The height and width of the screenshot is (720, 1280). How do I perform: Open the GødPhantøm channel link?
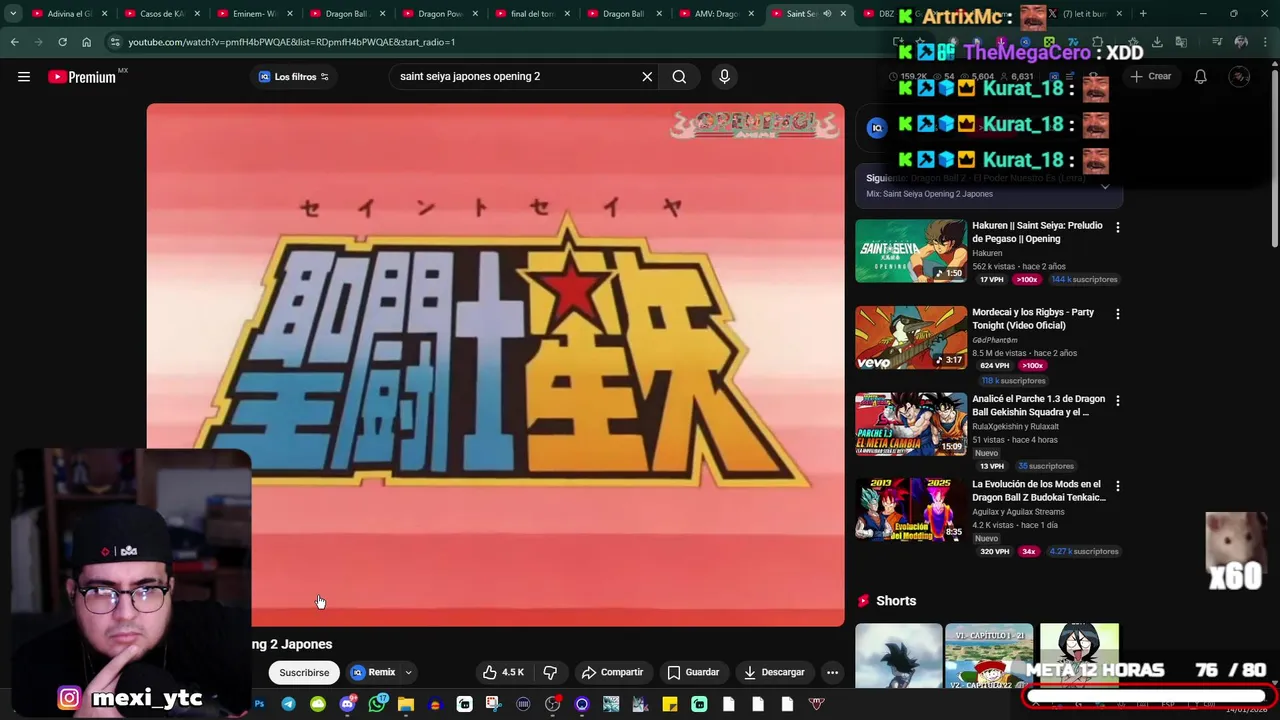[994, 340]
